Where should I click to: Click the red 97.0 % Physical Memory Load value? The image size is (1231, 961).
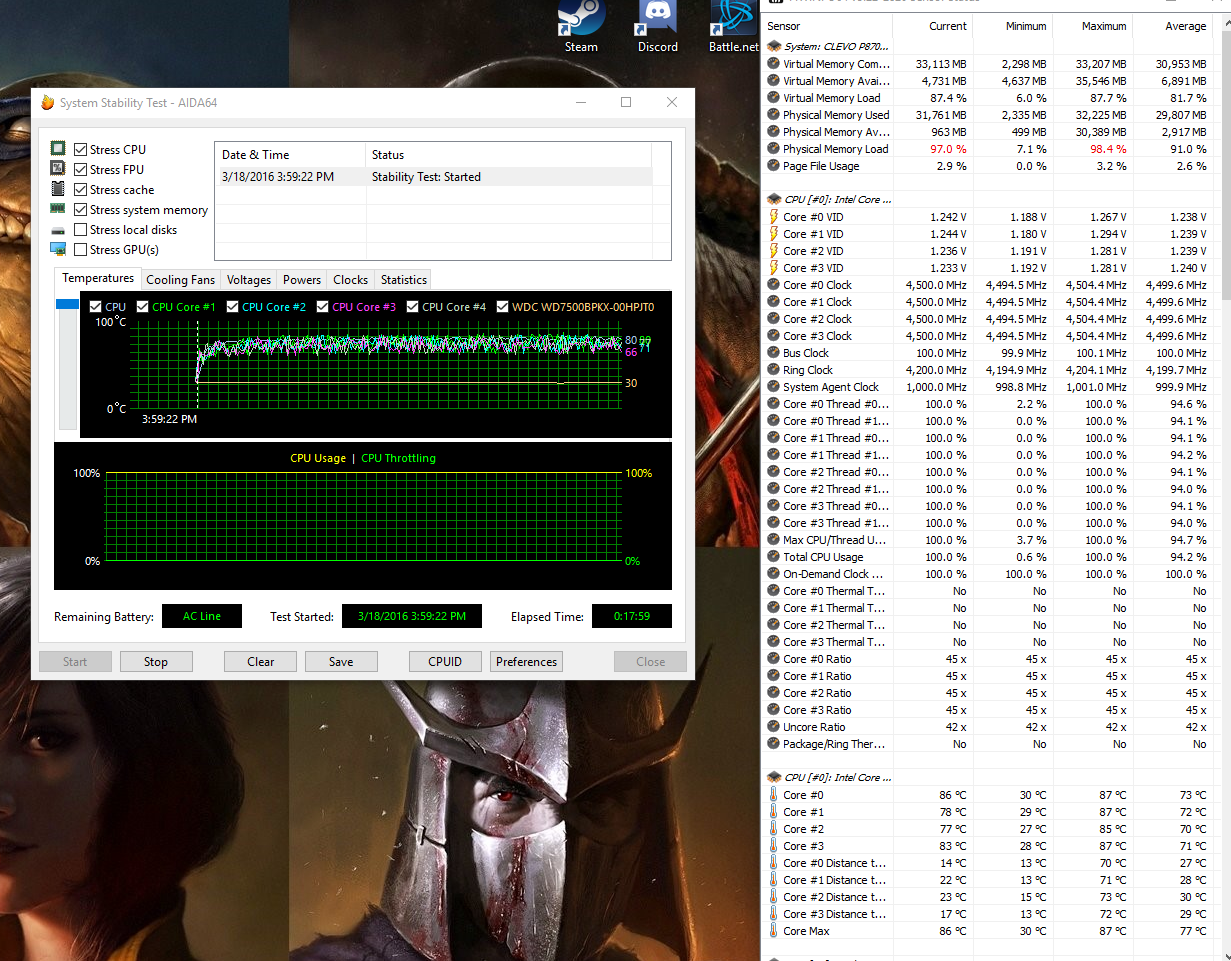[946, 149]
